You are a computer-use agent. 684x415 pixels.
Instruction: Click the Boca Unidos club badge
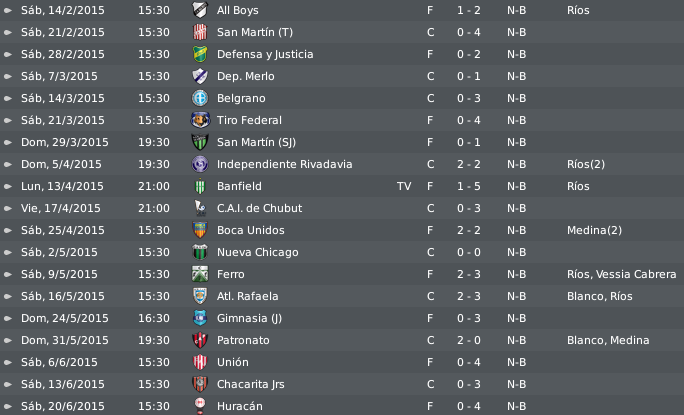pos(200,230)
